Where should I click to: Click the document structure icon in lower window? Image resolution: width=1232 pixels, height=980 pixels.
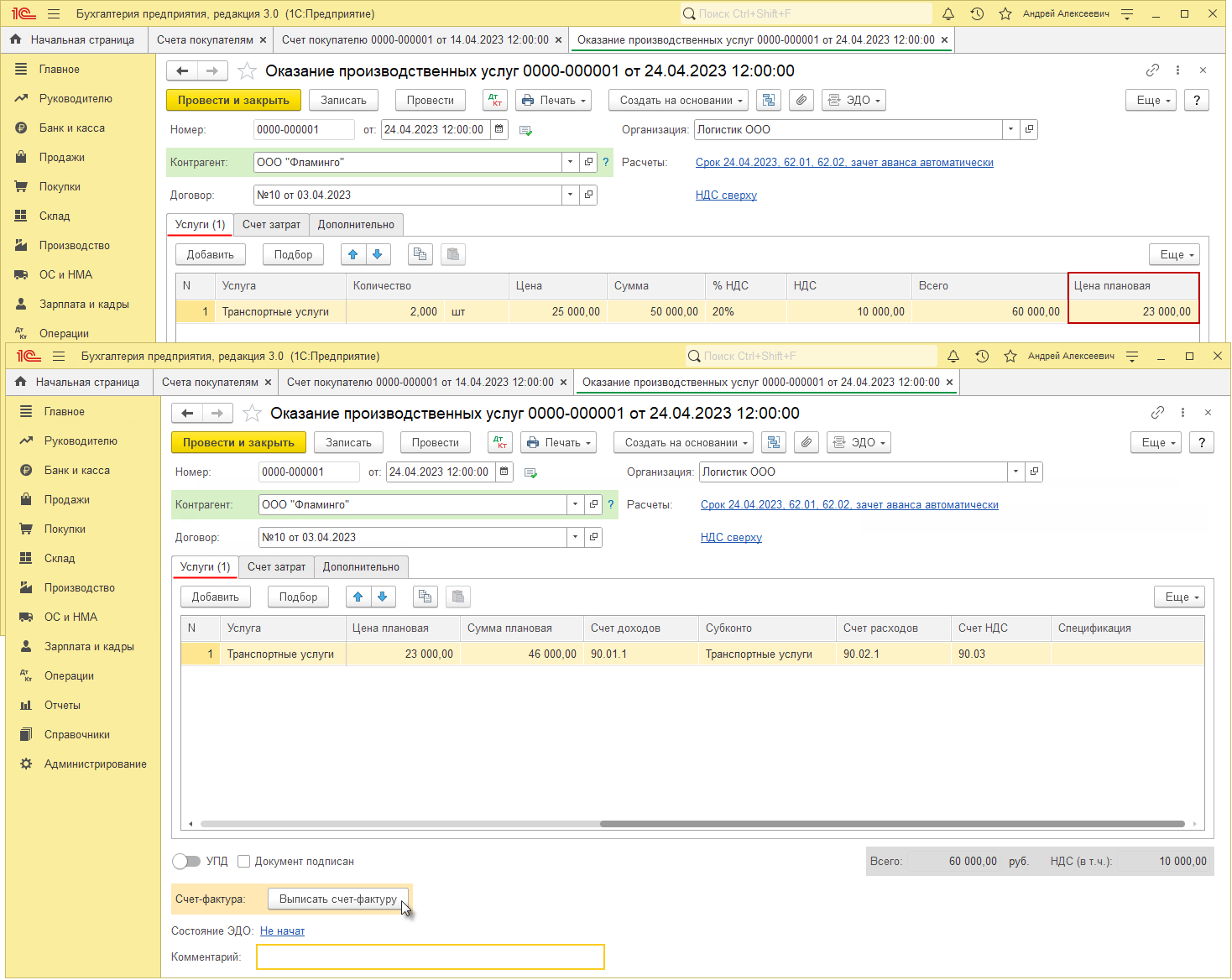[774, 442]
